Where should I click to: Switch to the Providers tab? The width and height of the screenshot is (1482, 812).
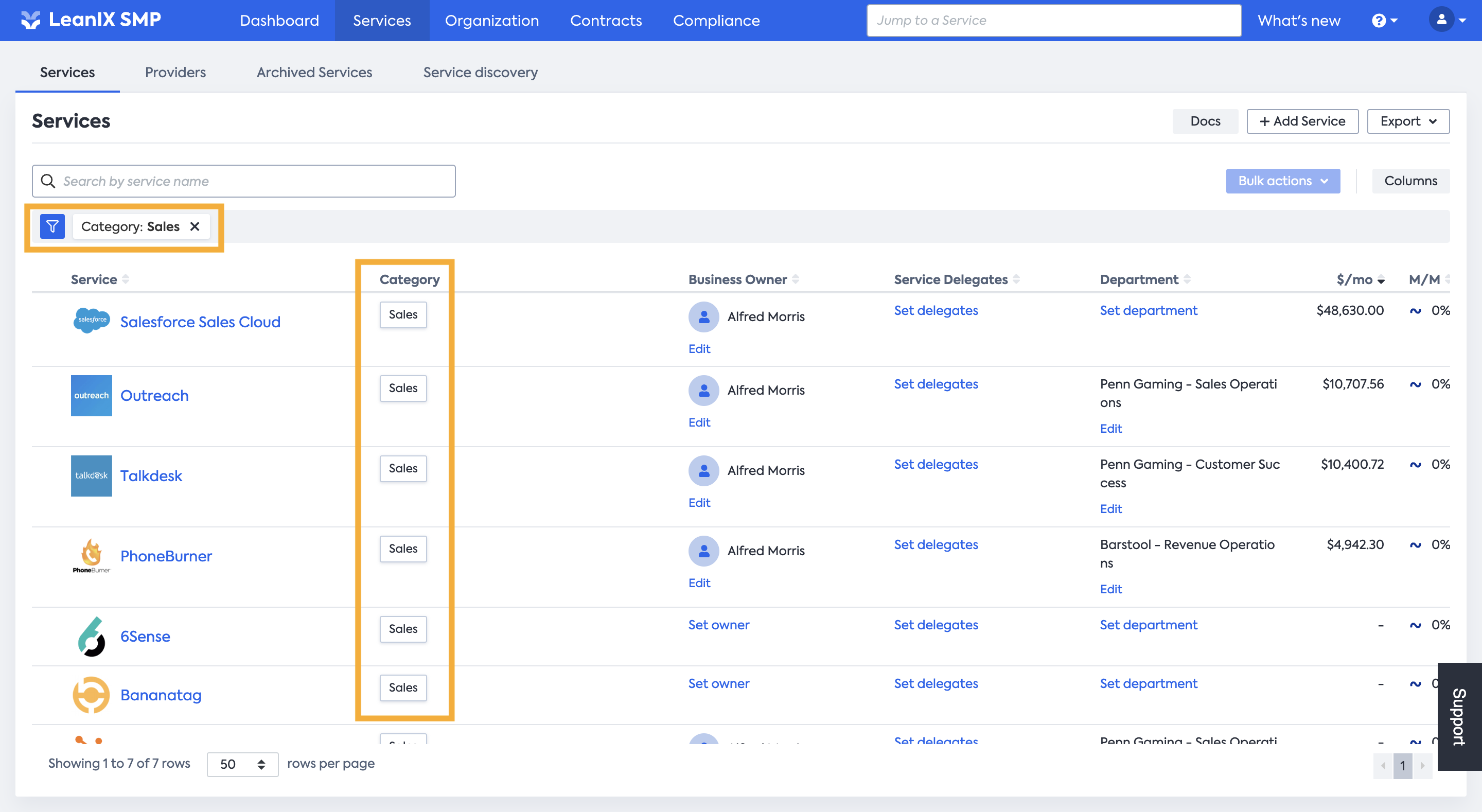click(175, 73)
